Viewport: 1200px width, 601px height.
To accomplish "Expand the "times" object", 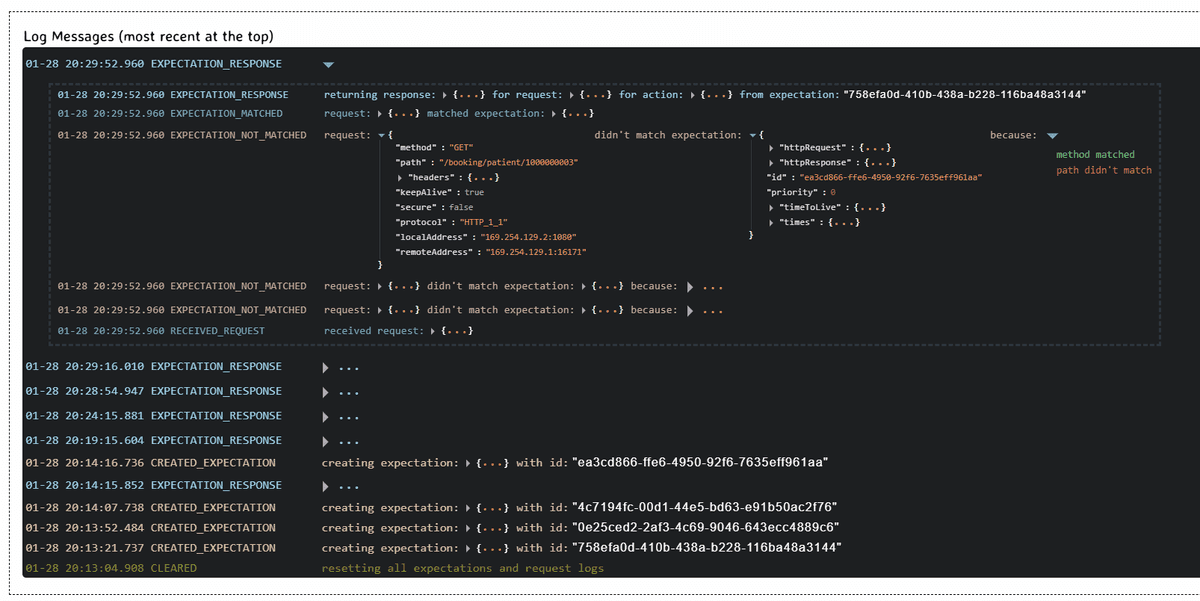I will [770, 222].
